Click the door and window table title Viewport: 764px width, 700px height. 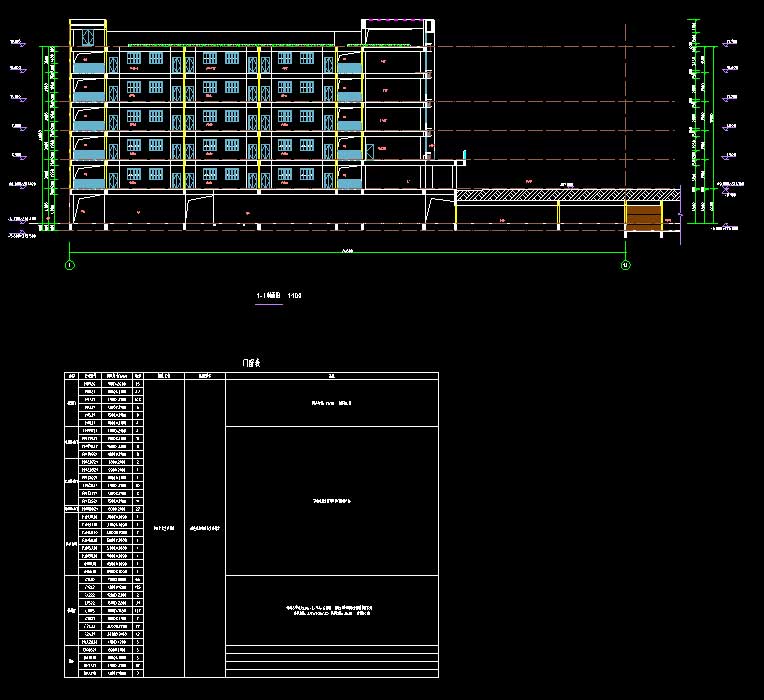coord(251,363)
